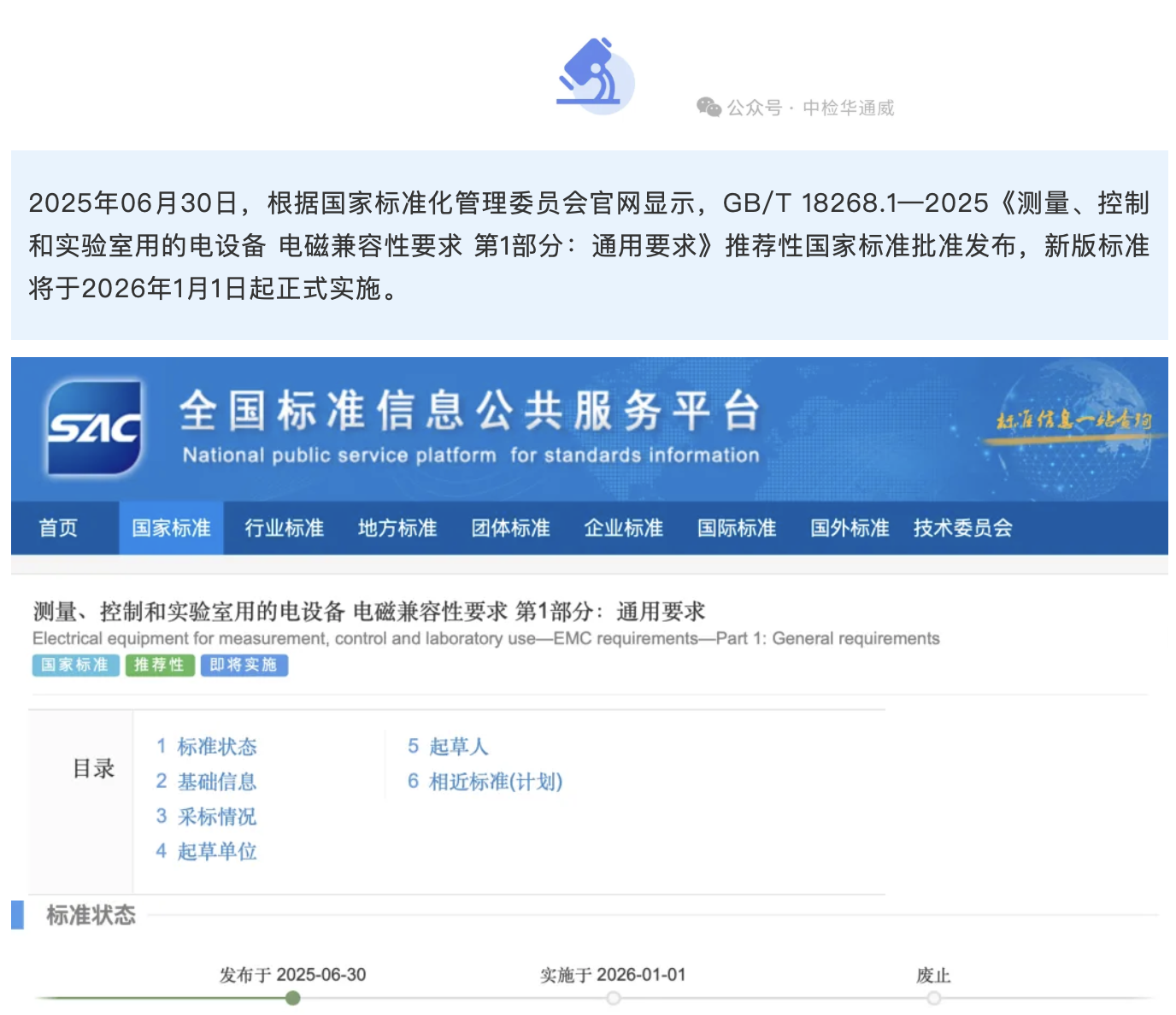Open 6 相近标准(计划) link

[485, 782]
